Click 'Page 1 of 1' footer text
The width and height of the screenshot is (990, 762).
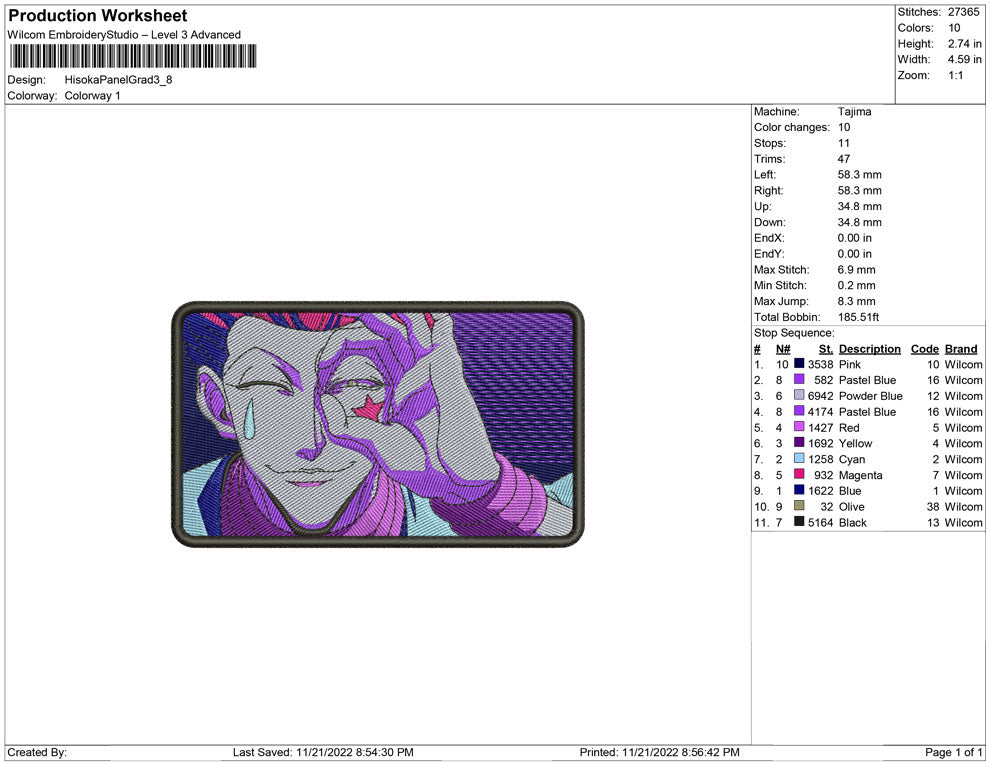click(x=953, y=752)
